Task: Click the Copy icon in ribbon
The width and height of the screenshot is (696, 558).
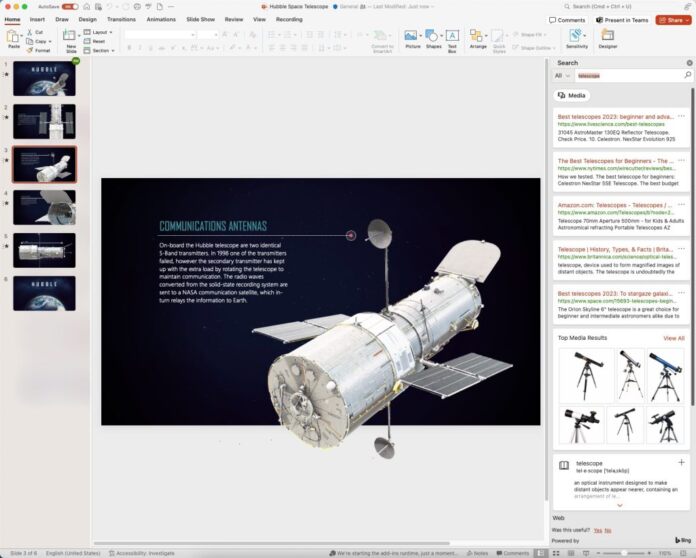Action: [x=30, y=41]
